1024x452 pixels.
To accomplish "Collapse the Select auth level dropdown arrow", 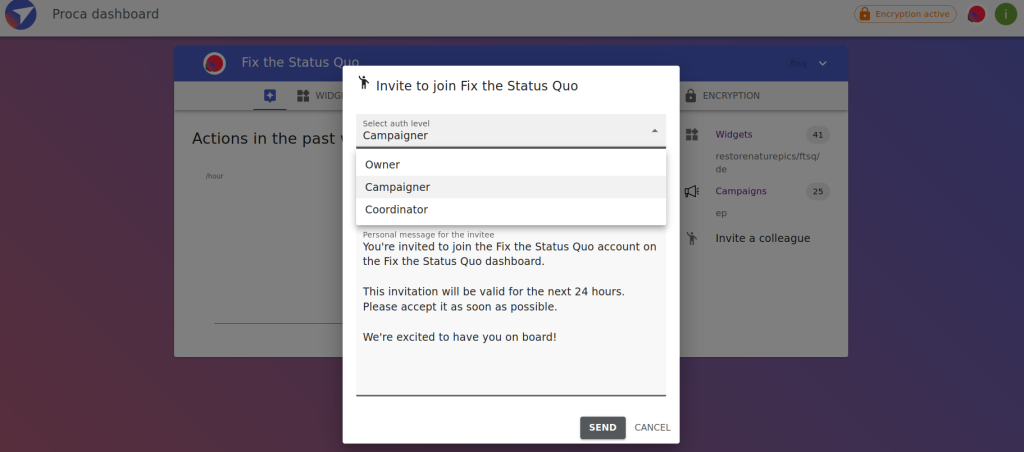I will coord(654,131).
